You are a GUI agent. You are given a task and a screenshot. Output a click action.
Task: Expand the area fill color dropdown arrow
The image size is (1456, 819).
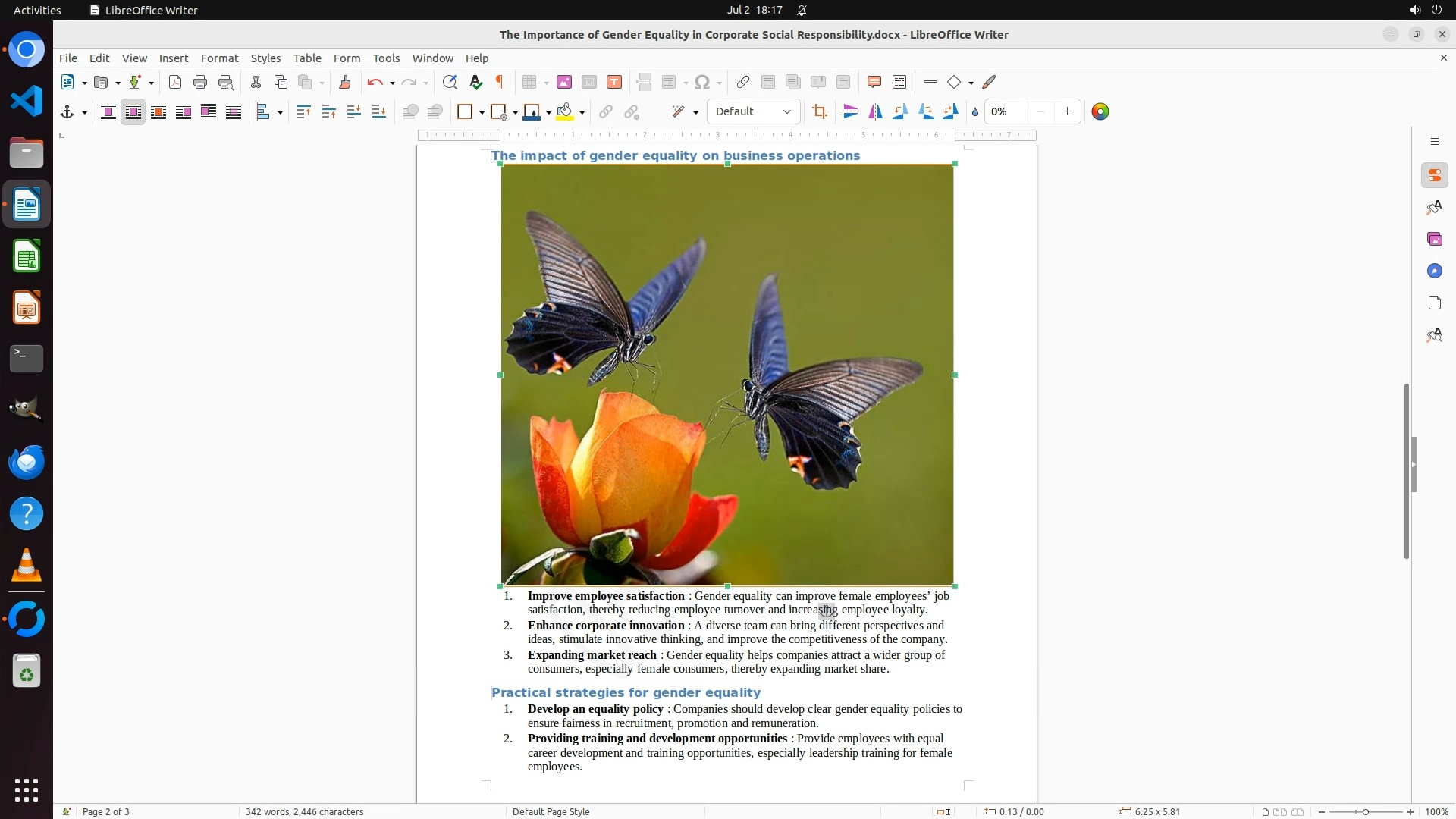(582, 113)
